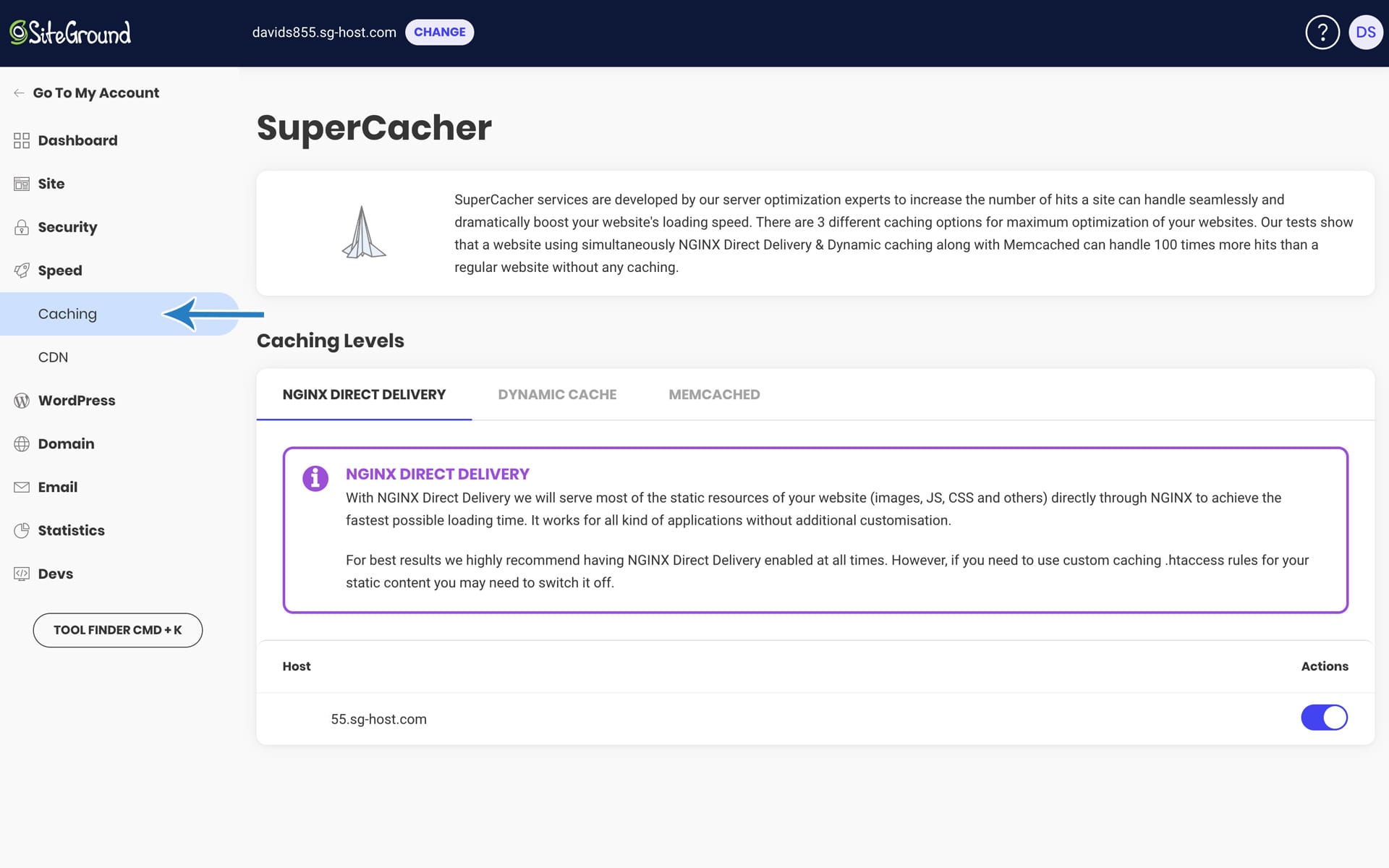This screenshot has width=1389, height=868.
Task: Click the Security lock icon
Action: click(22, 227)
